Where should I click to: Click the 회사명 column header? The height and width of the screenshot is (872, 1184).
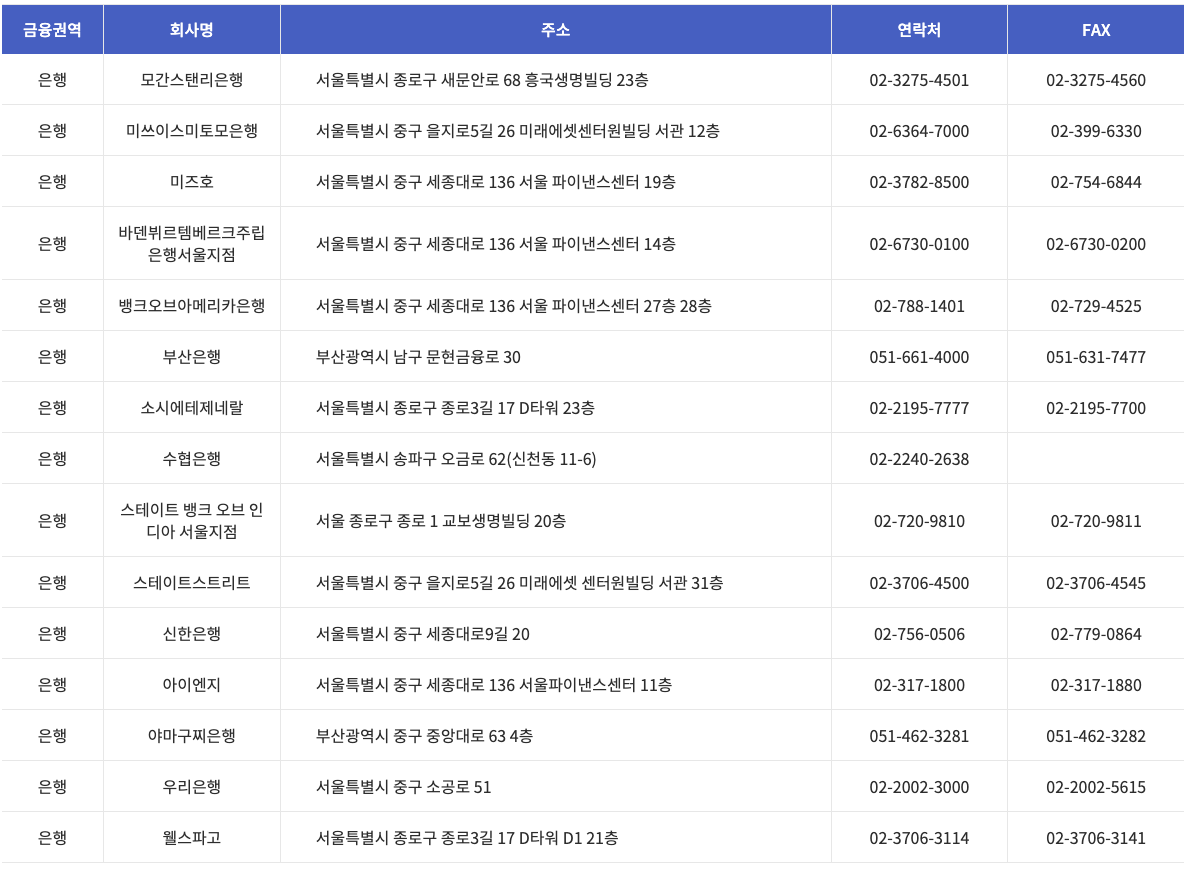pyautogui.click(x=192, y=30)
